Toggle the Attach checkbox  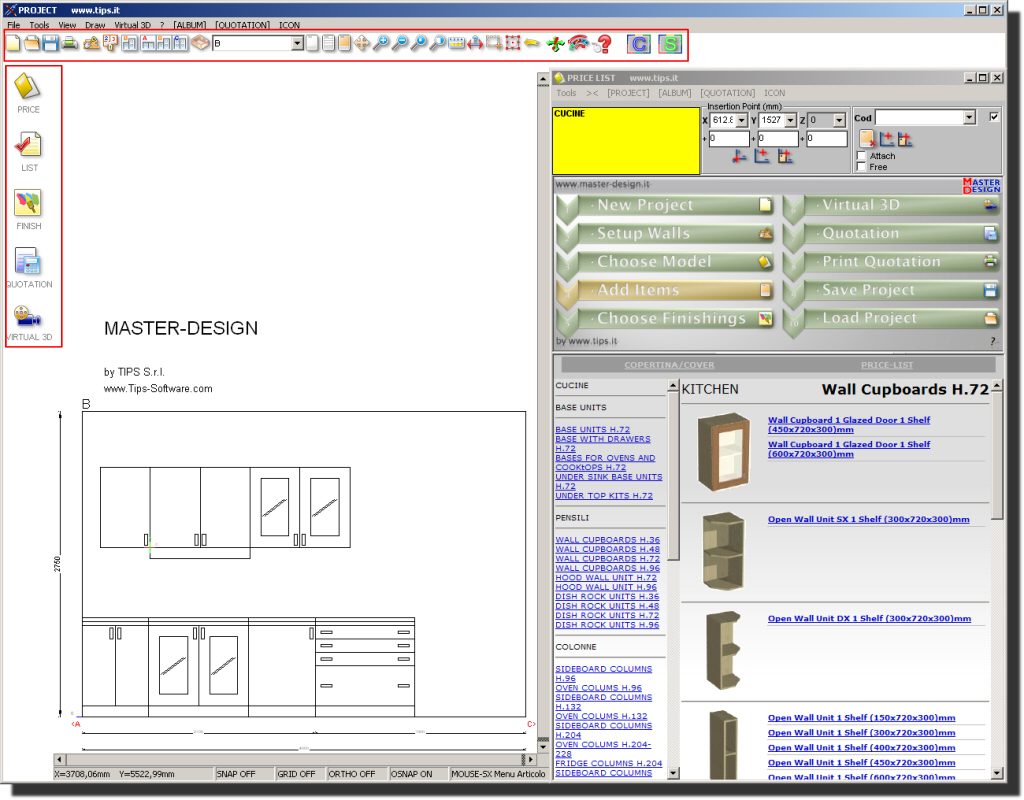coord(861,155)
